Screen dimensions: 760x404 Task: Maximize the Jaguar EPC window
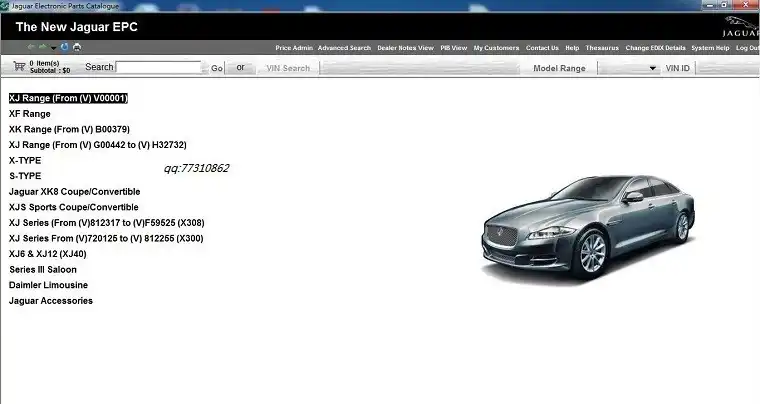pos(724,5)
